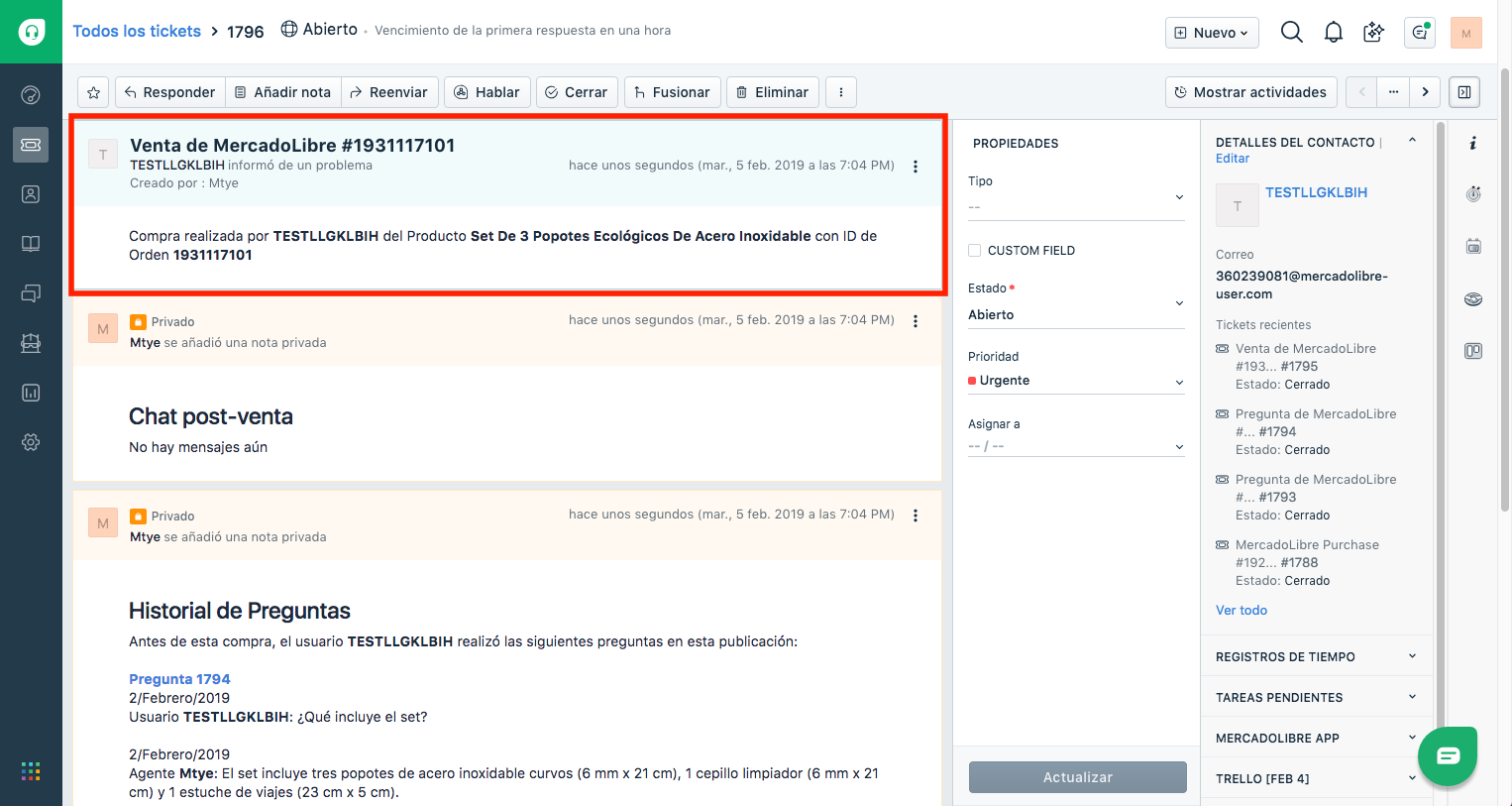The image size is (1512, 806).
Task: Open the calendar icon in right rail
Action: [1473, 245]
